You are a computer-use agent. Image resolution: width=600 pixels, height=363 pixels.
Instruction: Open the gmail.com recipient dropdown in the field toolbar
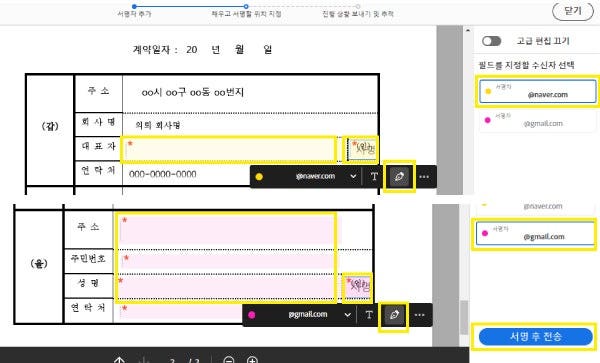(x=347, y=315)
